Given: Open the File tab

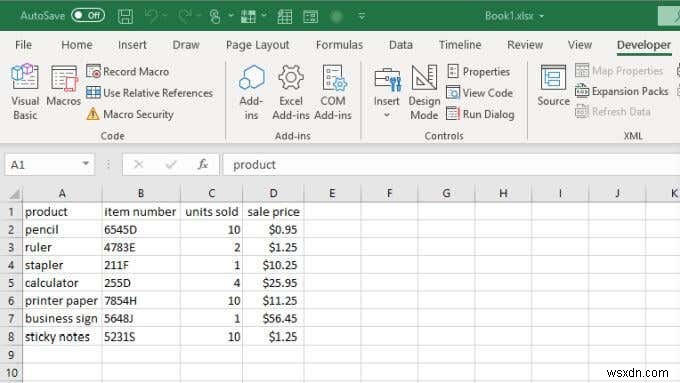Looking at the screenshot, I should coord(23,45).
